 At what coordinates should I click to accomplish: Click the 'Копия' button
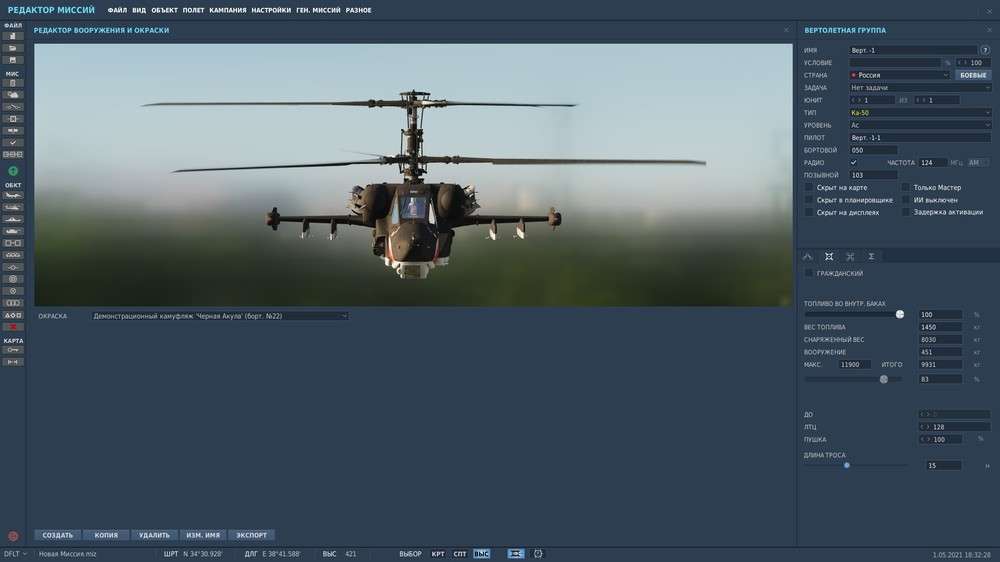click(x=106, y=535)
